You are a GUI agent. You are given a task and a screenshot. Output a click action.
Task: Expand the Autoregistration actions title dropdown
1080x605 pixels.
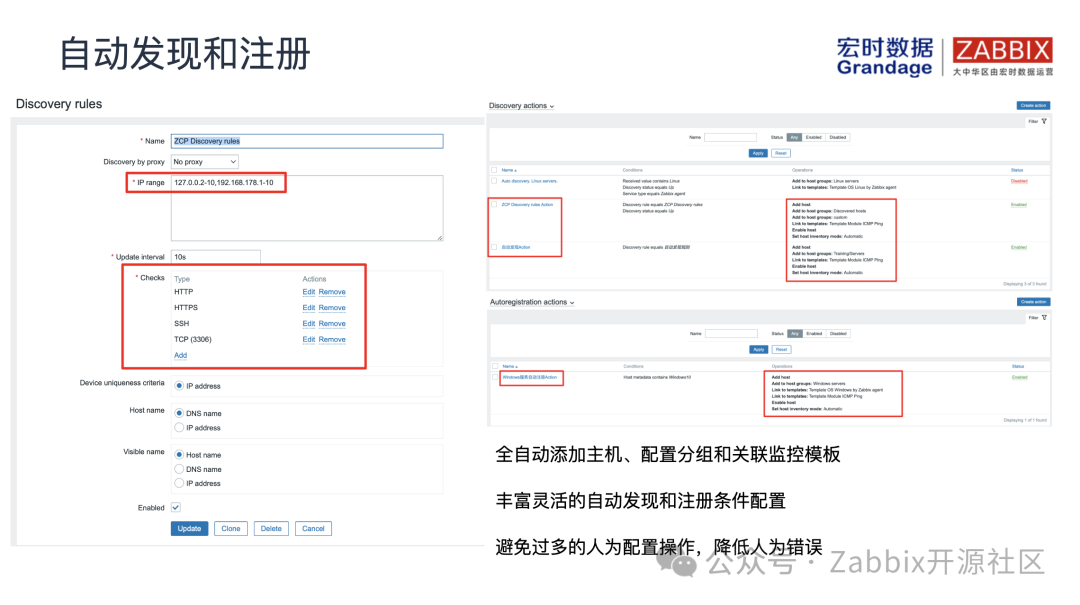click(x=532, y=302)
